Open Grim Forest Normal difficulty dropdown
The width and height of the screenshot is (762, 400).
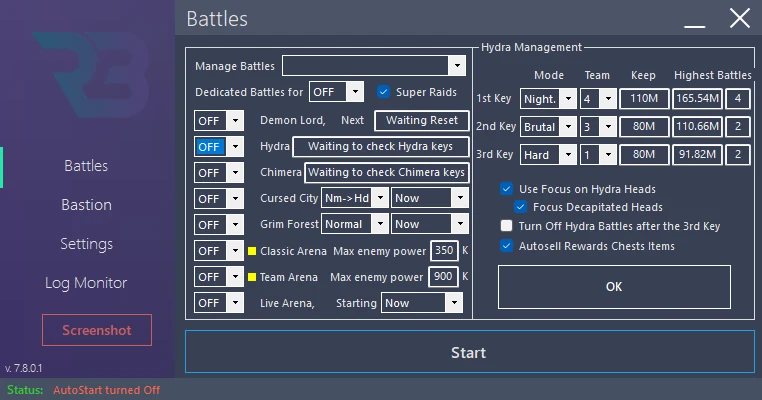click(381, 224)
